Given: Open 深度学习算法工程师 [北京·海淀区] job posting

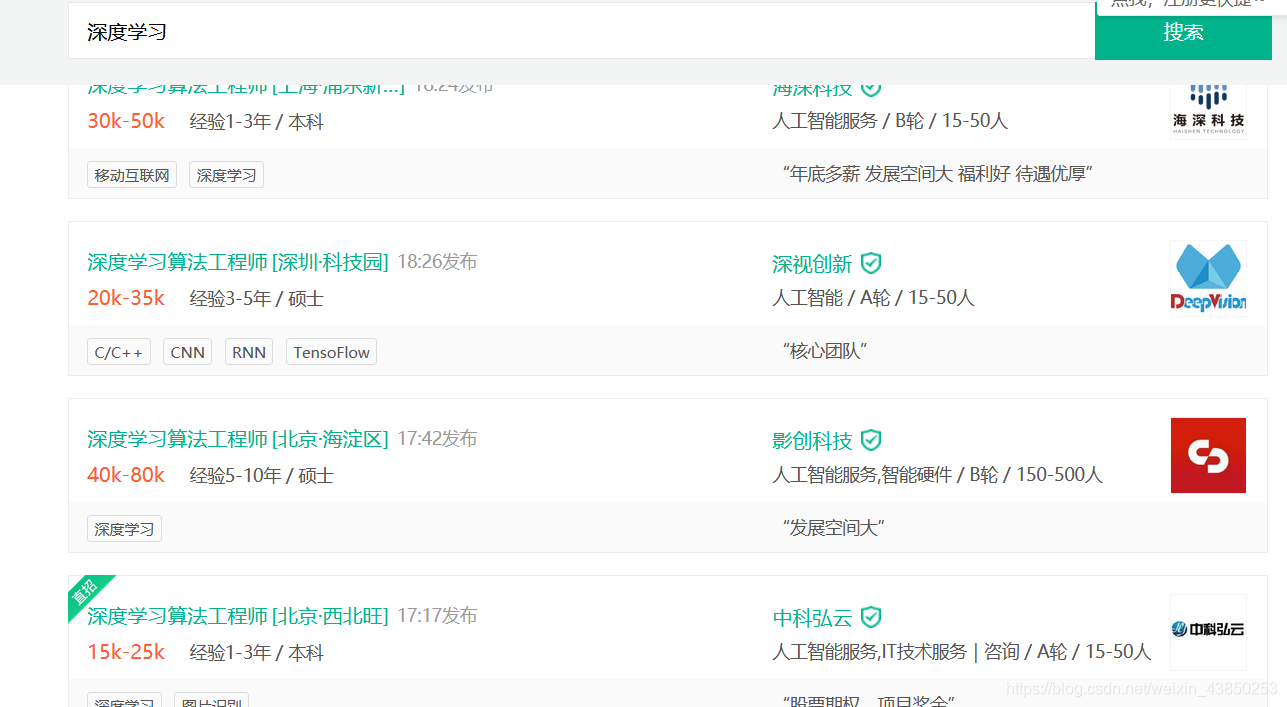Looking at the screenshot, I should tap(238, 439).
